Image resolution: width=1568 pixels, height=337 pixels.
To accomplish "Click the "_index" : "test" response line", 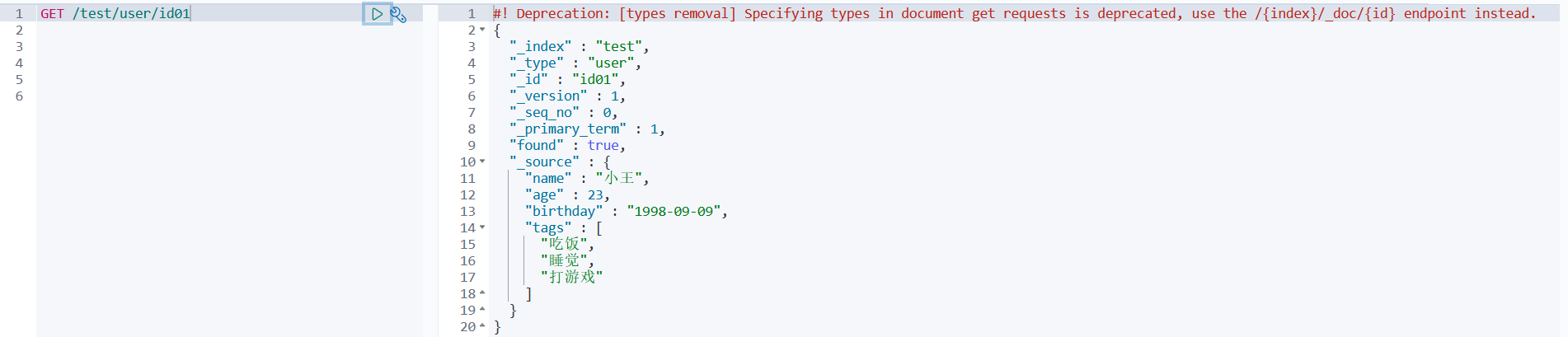I will tap(579, 47).
